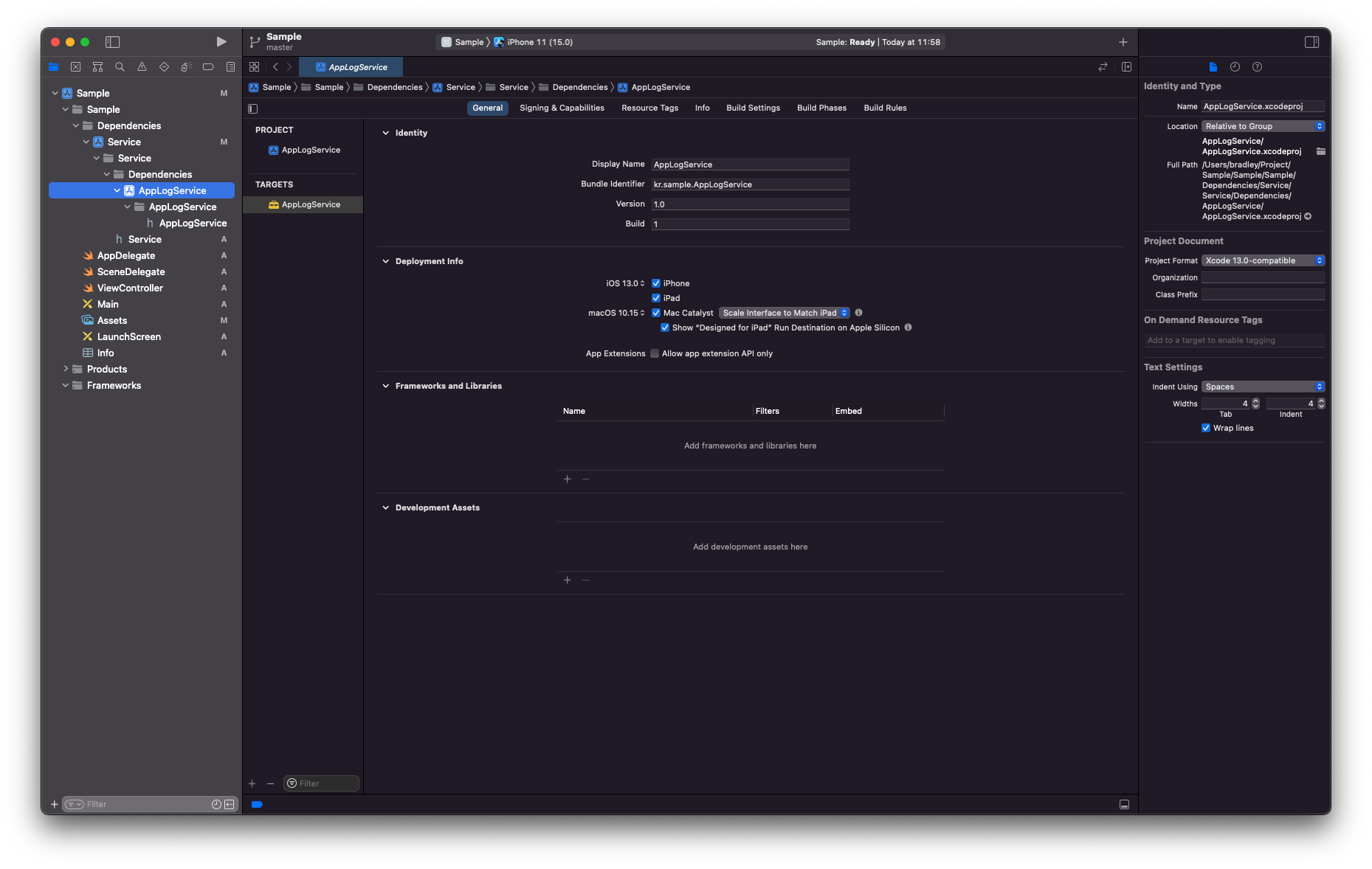Open the related items grid menu
The height and width of the screenshot is (869, 1372).
click(254, 67)
